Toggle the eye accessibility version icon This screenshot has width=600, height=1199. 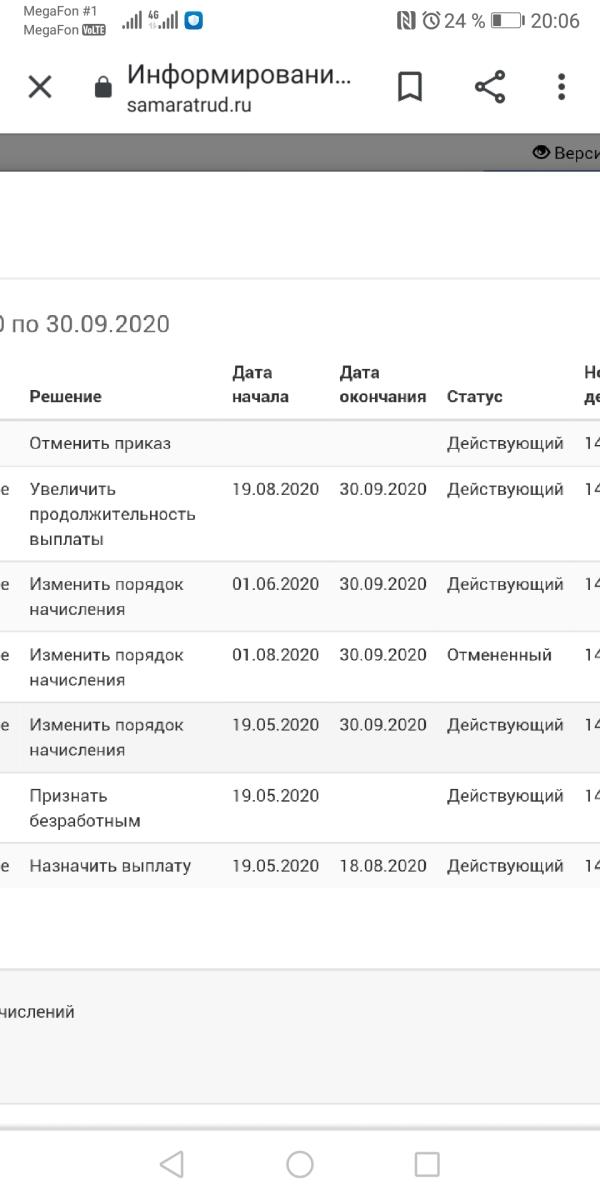coord(542,152)
